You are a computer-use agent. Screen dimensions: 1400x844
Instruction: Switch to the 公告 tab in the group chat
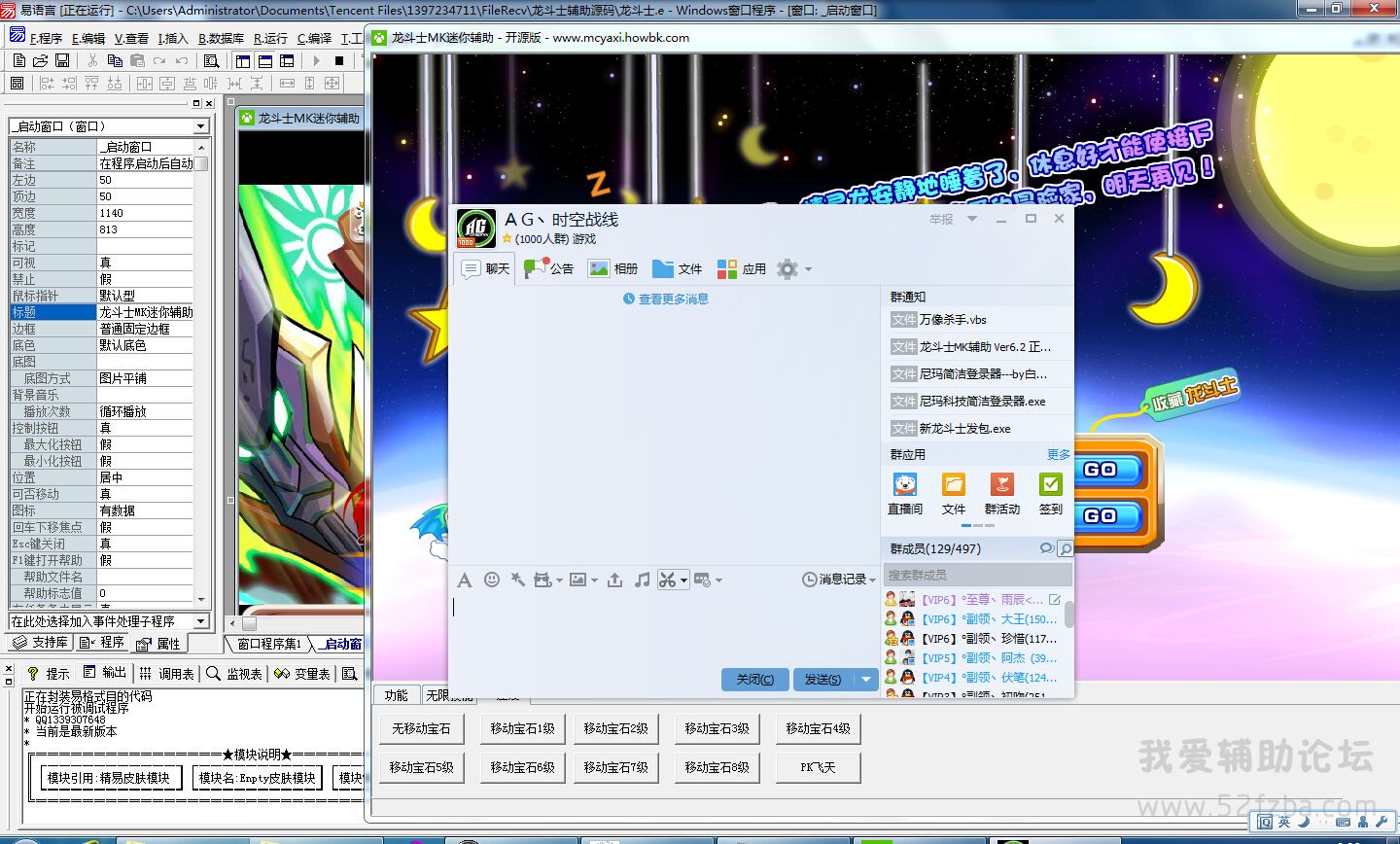click(549, 269)
